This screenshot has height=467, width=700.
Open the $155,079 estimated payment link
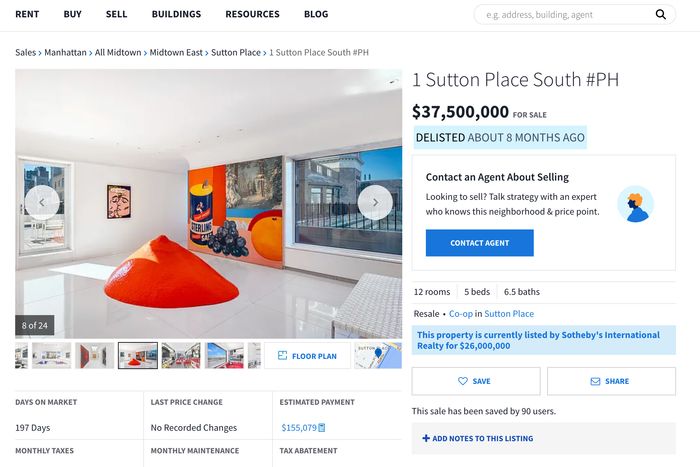pyautogui.click(x=299, y=428)
